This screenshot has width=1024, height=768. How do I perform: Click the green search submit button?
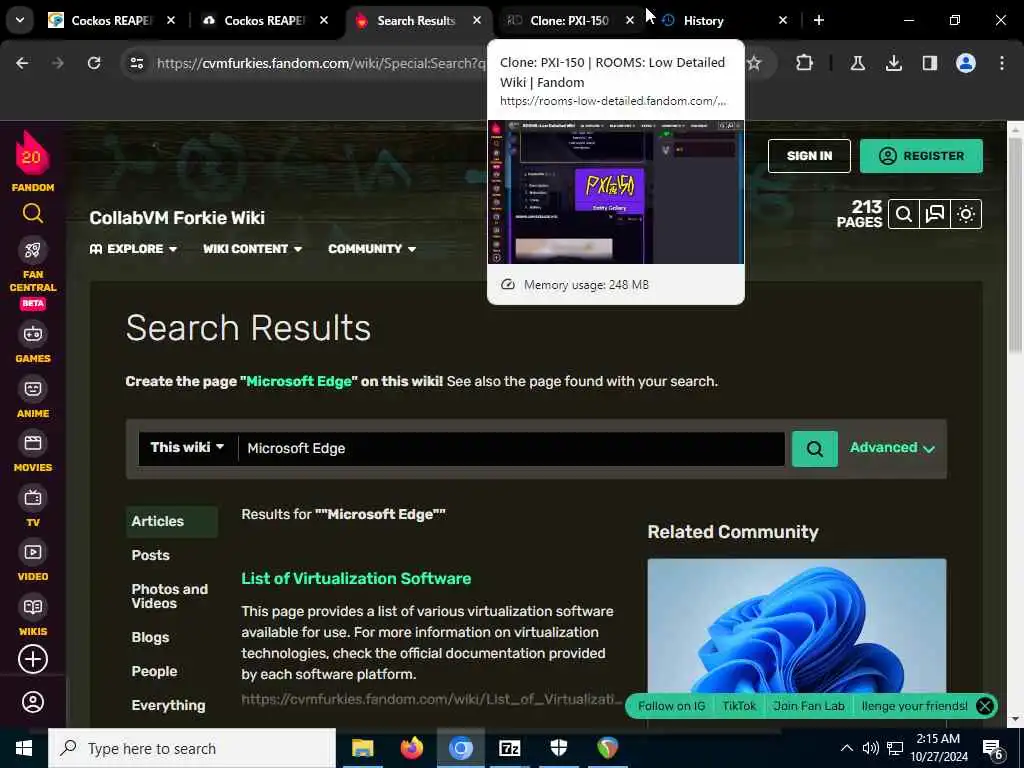pyautogui.click(x=814, y=449)
